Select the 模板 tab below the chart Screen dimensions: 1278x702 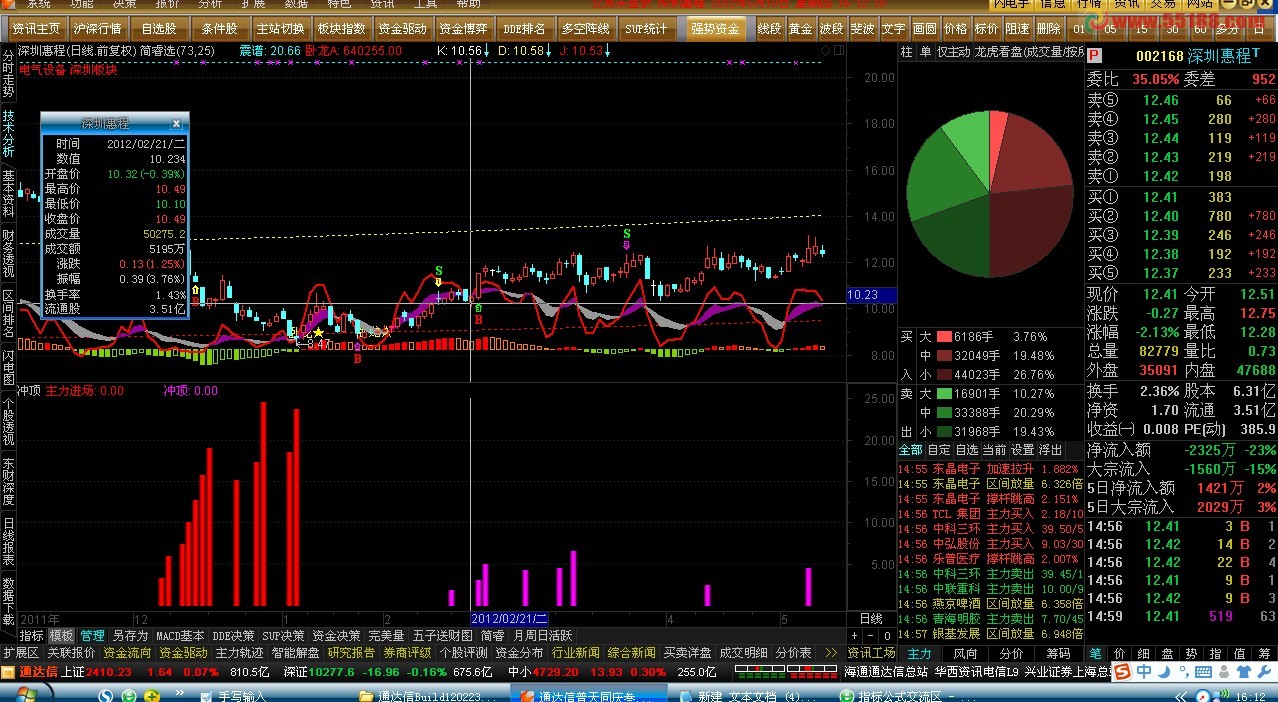61,635
